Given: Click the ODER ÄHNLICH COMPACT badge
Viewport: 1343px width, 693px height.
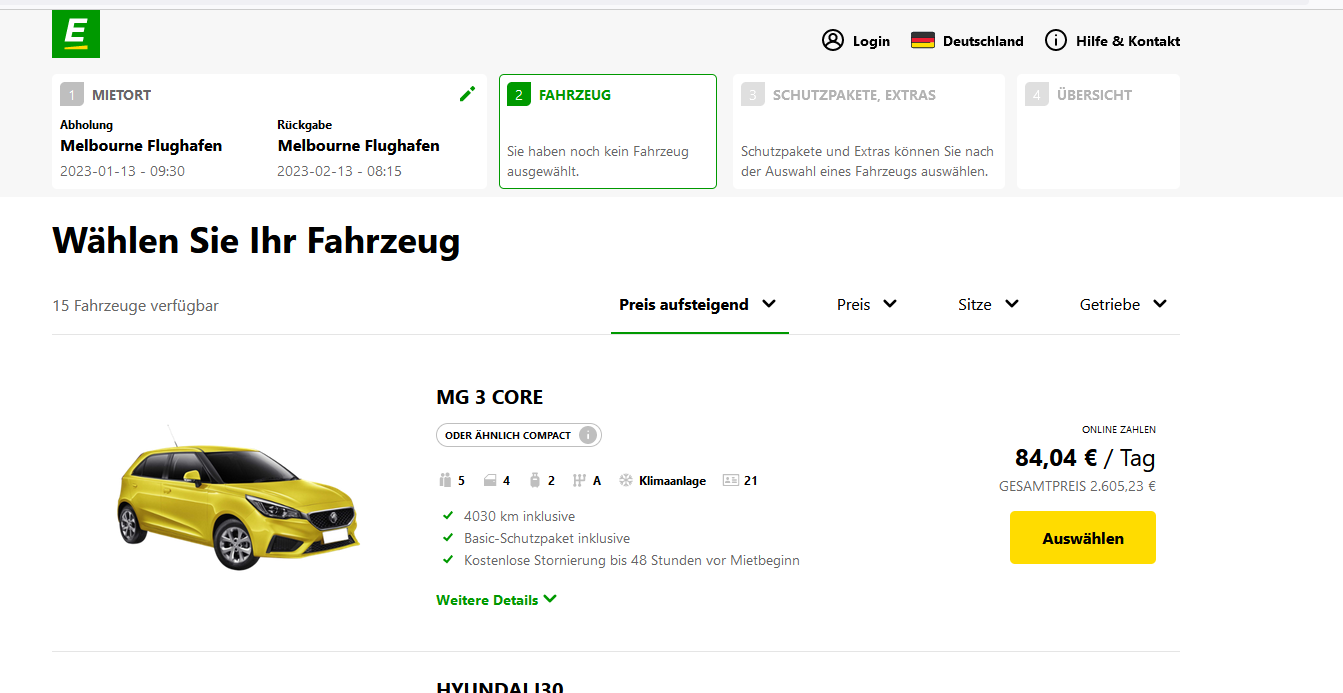Looking at the screenshot, I should pos(519,435).
